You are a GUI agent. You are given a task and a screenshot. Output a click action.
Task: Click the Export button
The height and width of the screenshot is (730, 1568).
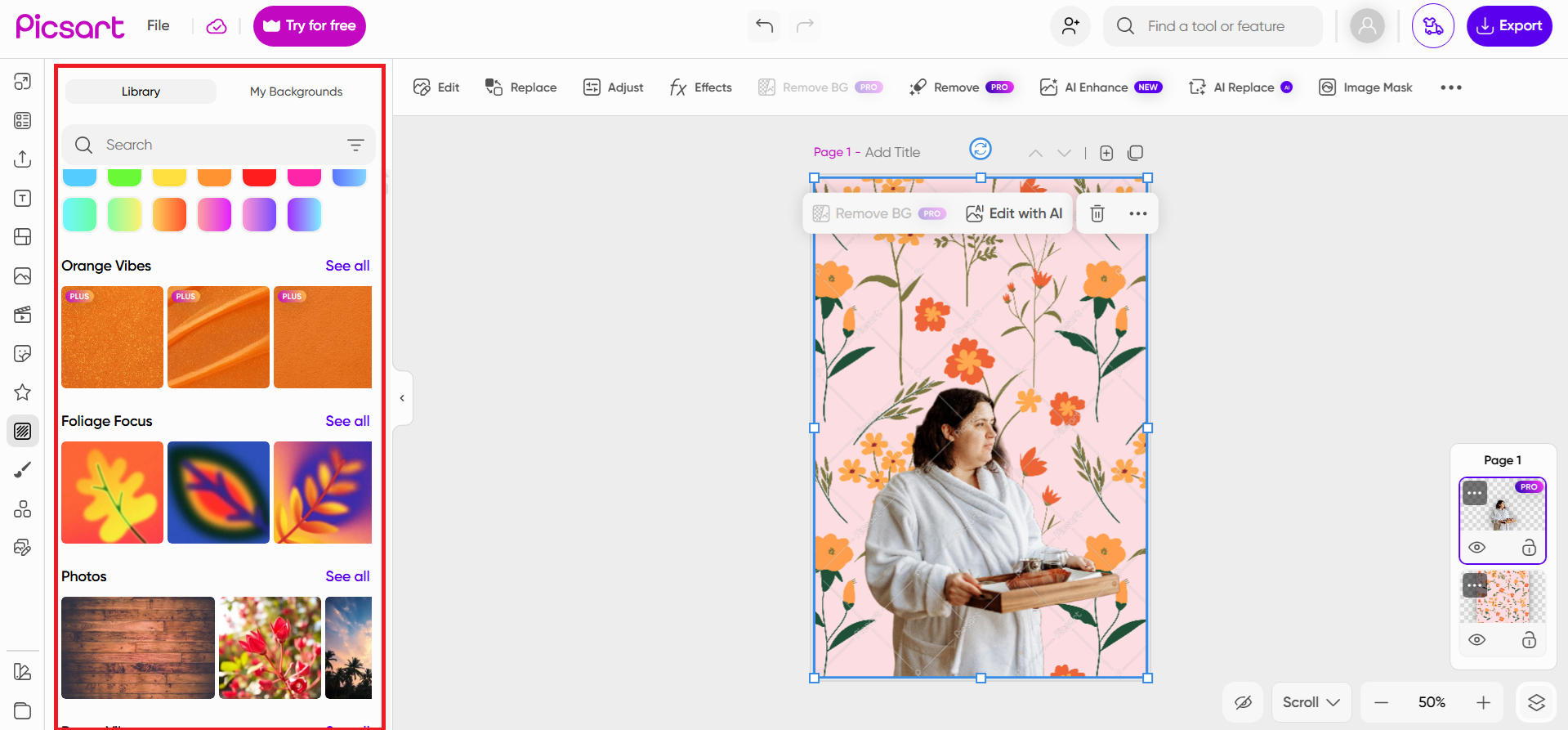click(x=1509, y=26)
